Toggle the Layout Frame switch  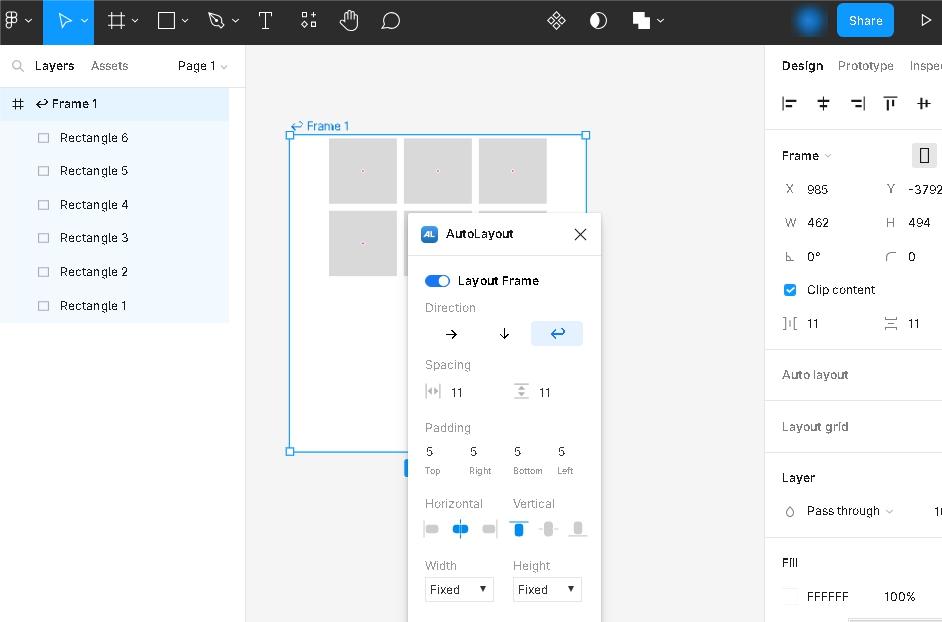click(x=437, y=281)
